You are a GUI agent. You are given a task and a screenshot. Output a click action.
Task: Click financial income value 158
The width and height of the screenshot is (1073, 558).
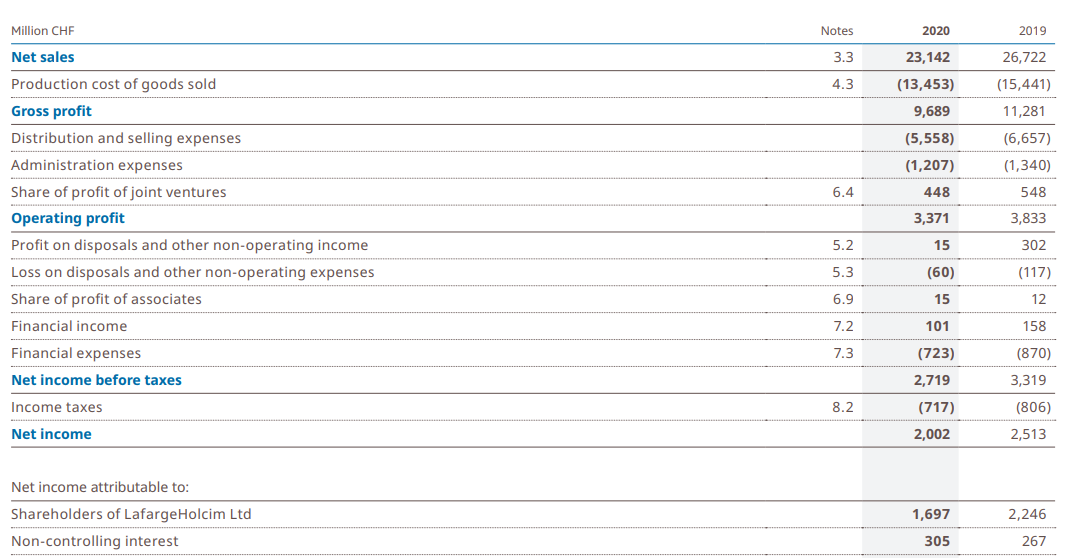(1034, 327)
